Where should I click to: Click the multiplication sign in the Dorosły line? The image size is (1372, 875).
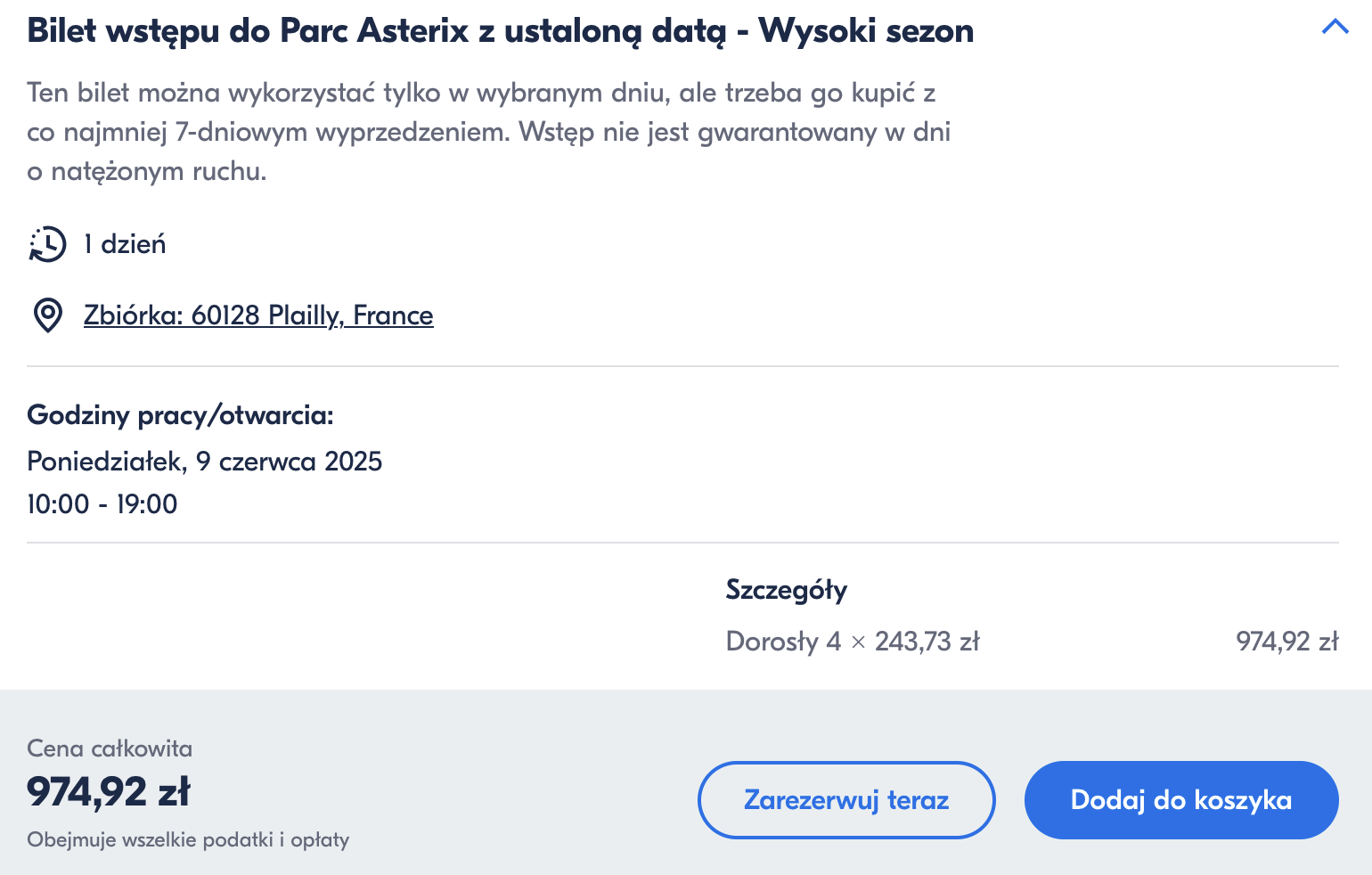858,642
